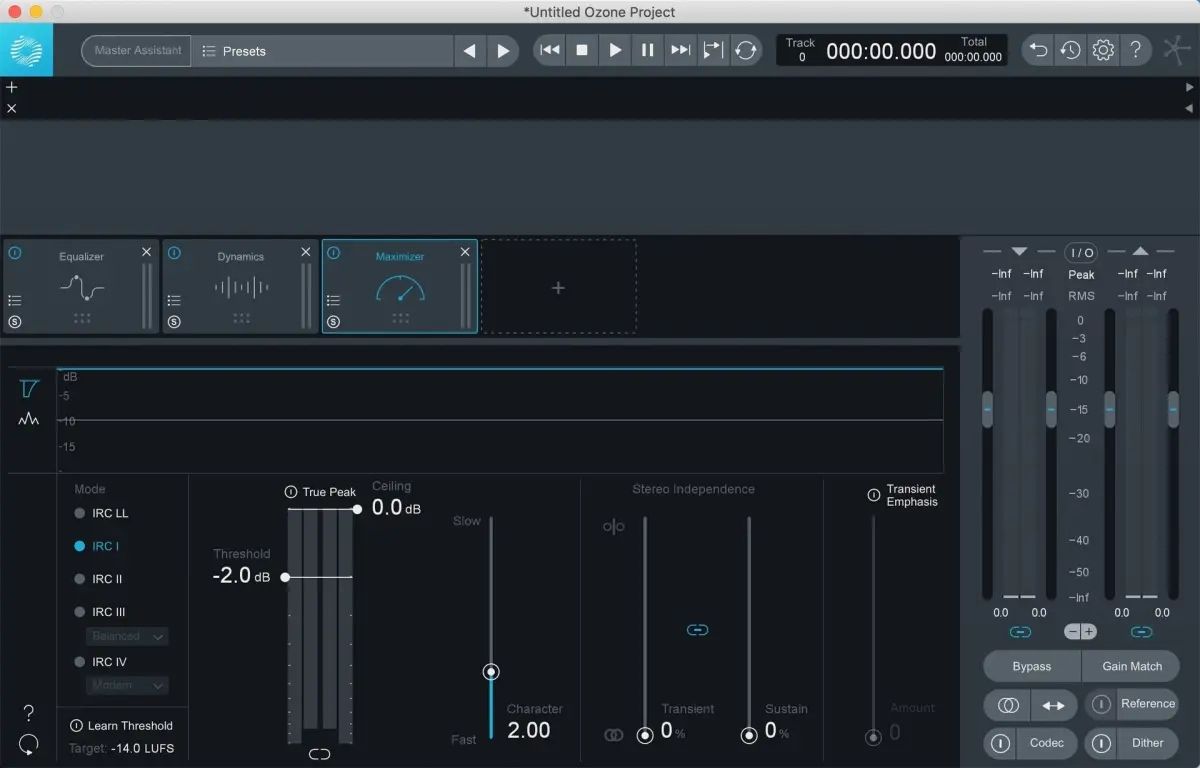Toggle True Peak limiting
Image resolution: width=1200 pixels, height=768 pixels.
pos(320,492)
